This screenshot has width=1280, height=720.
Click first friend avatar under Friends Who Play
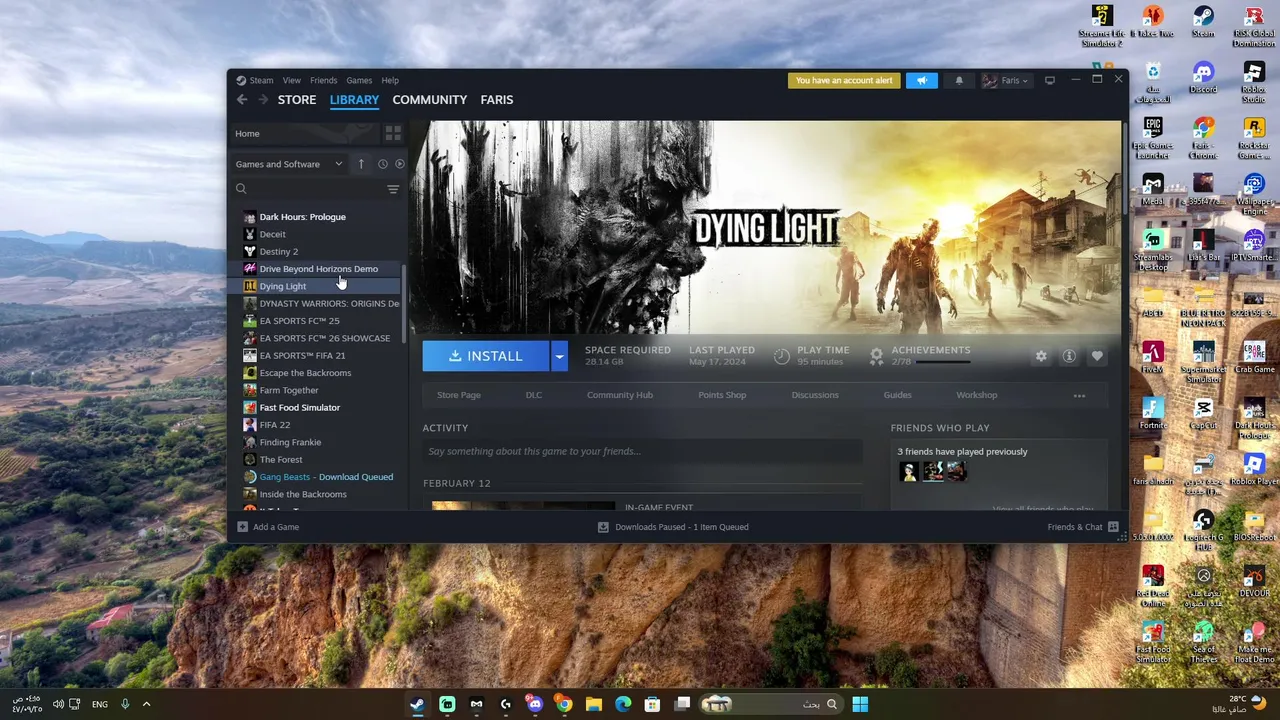coord(908,471)
